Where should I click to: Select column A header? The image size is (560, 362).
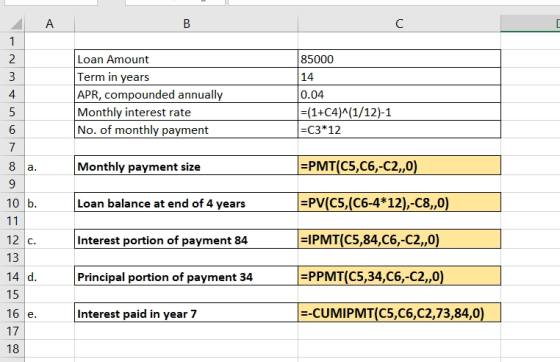[x=49, y=24]
